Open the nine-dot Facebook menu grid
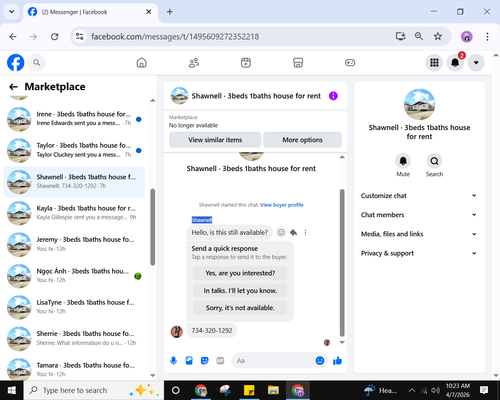This screenshot has width=500, height=400. [434, 63]
